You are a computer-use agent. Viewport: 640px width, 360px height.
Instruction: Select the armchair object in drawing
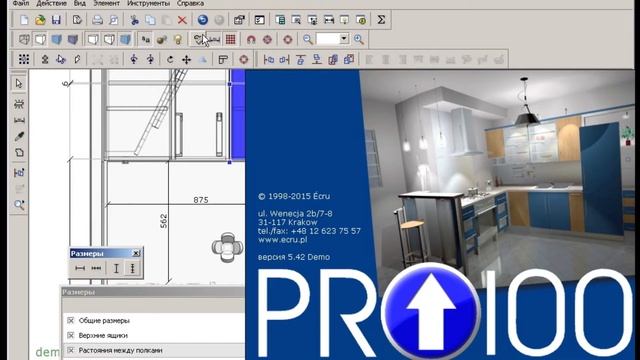point(227,247)
